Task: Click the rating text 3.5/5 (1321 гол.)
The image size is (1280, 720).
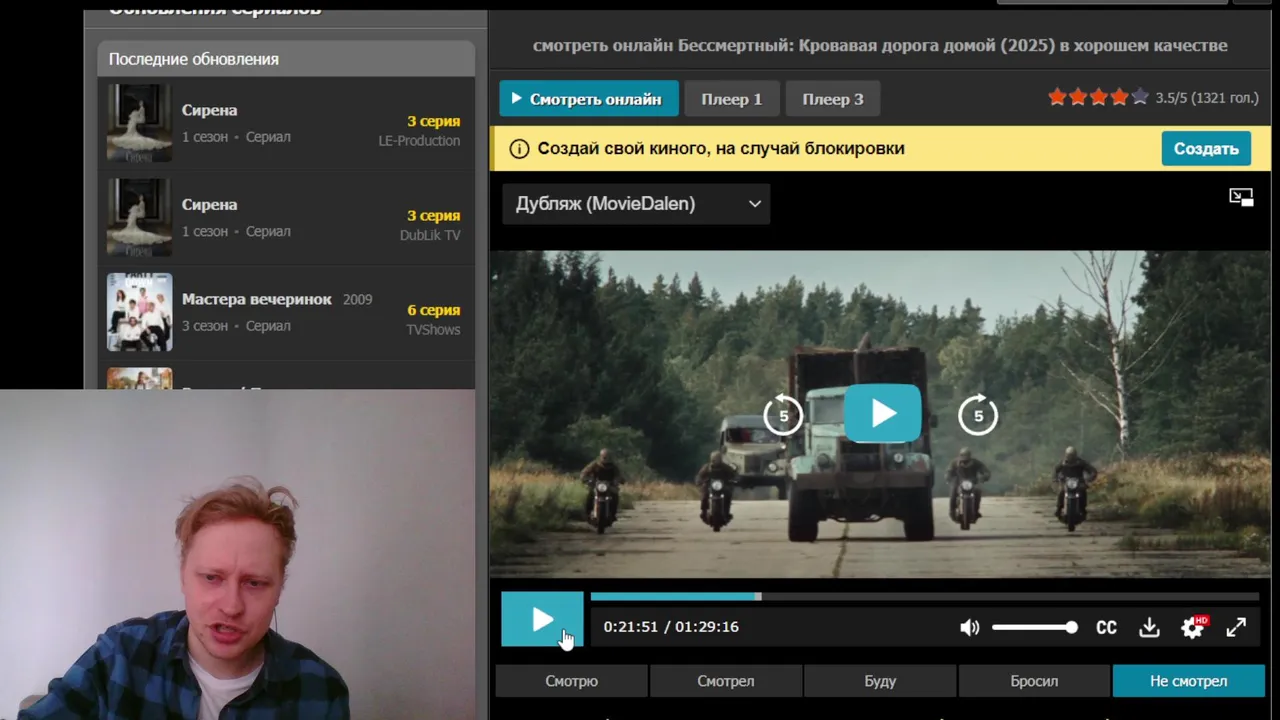Action: [x=1207, y=98]
